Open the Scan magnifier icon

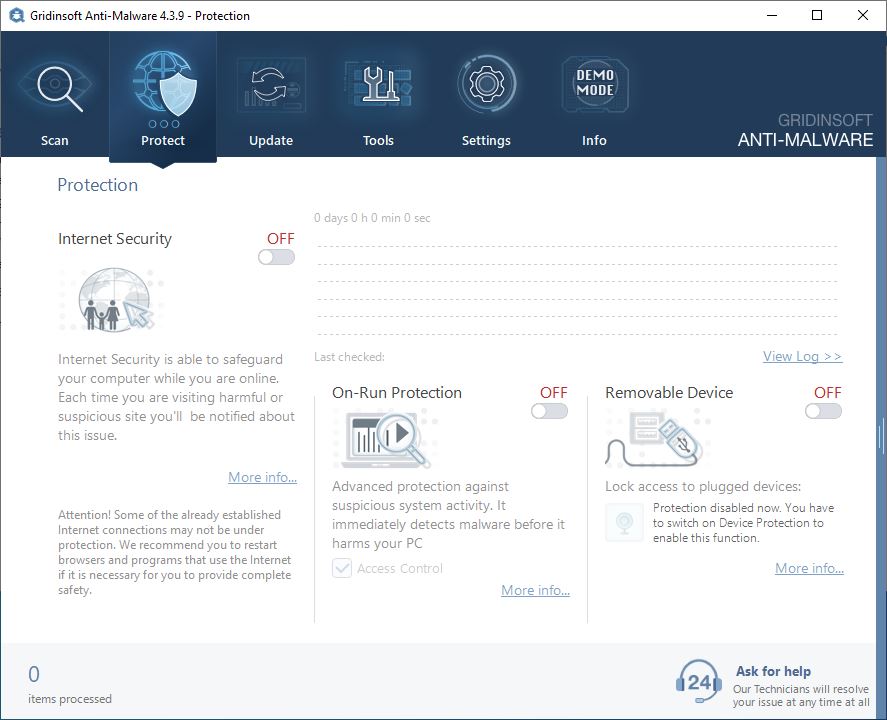coord(55,87)
